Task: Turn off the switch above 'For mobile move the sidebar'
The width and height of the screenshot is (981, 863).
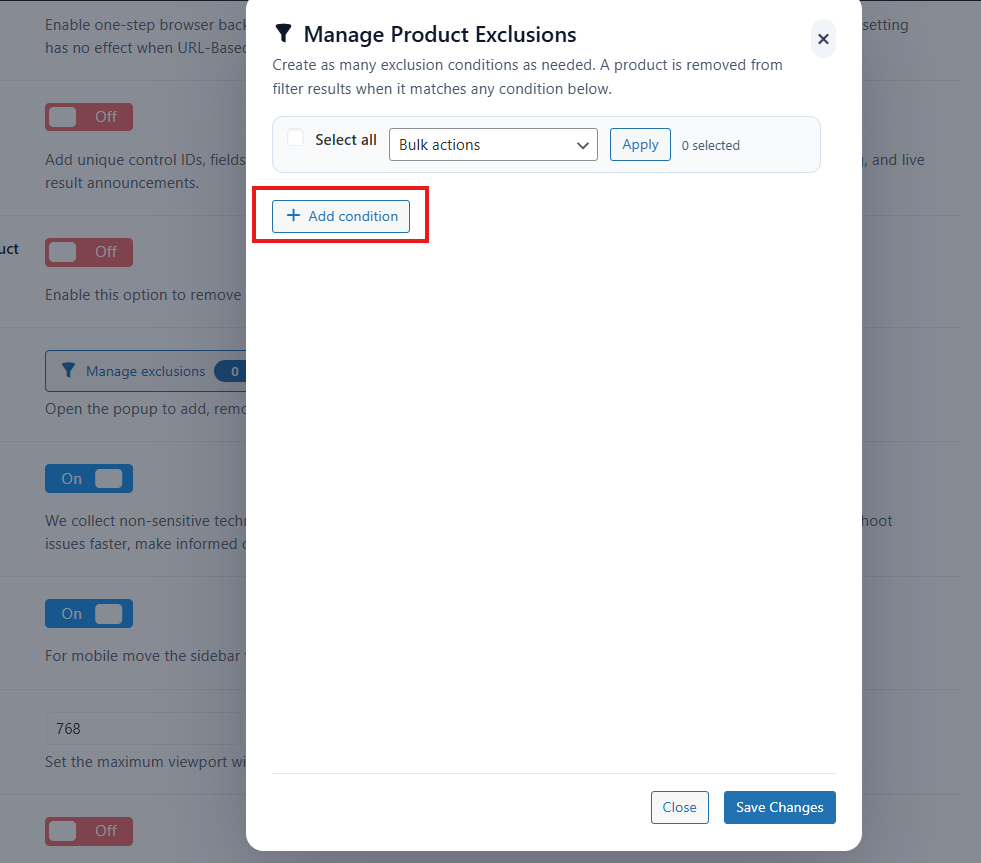Action: point(89,614)
